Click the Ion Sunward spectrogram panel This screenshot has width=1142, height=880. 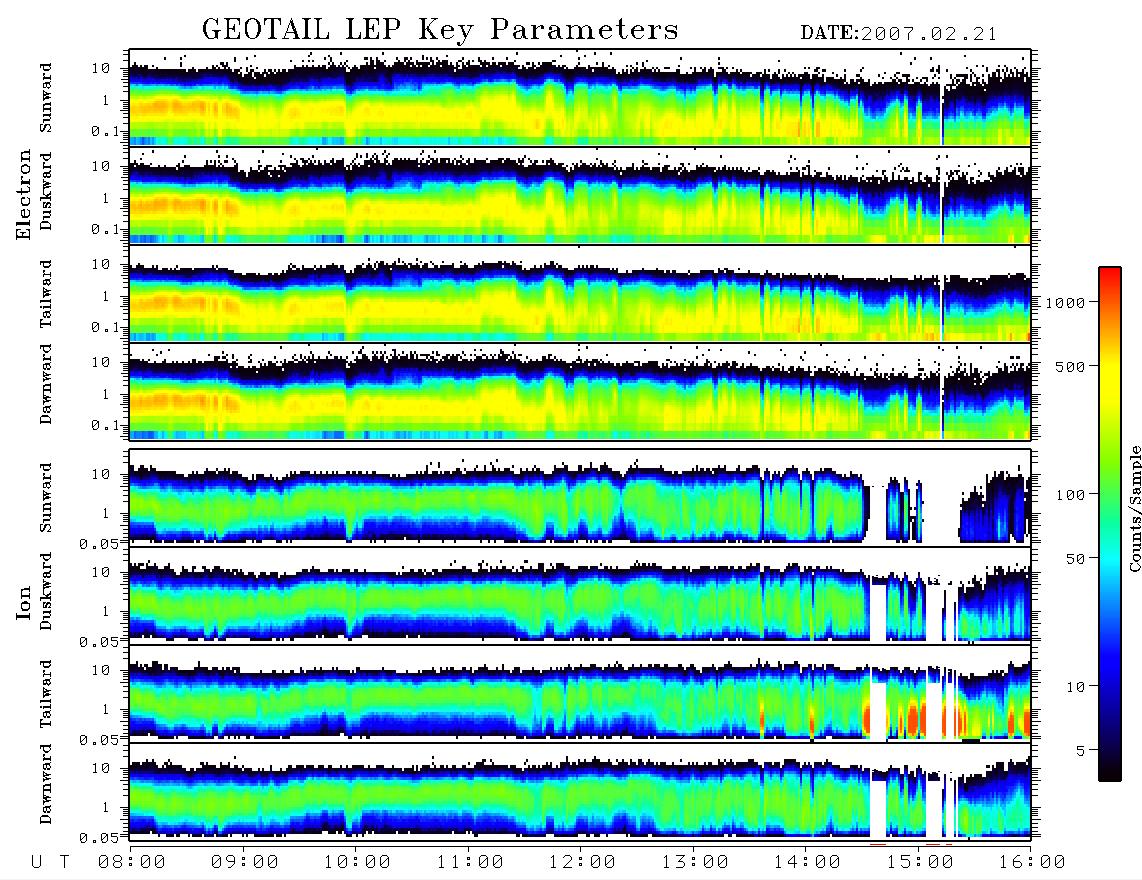point(580,498)
